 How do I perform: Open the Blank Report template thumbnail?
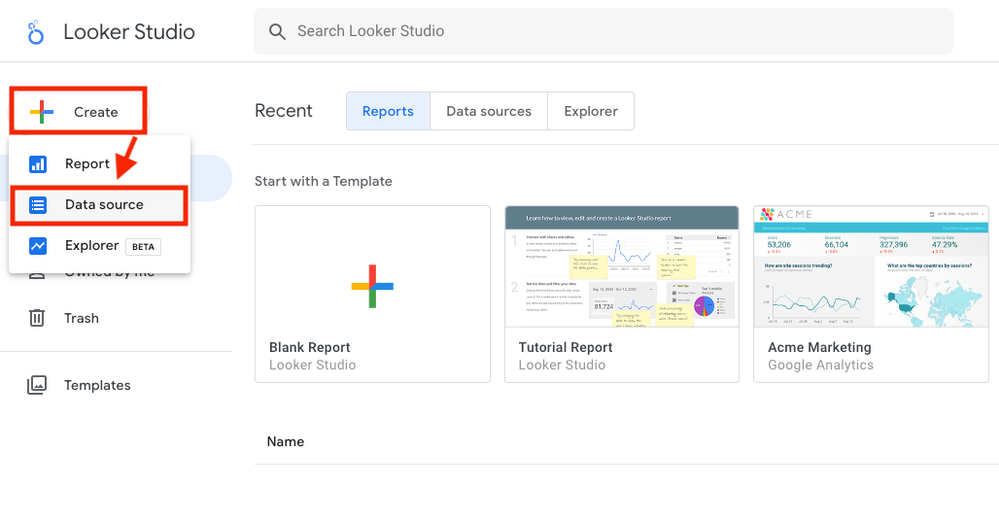[x=372, y=286]
